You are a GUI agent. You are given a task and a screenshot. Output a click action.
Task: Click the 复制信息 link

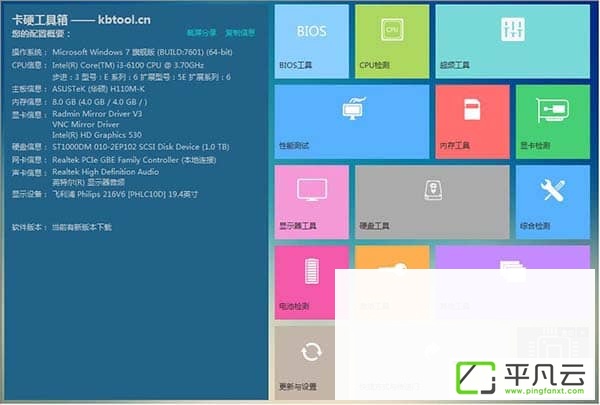(240, 33)
